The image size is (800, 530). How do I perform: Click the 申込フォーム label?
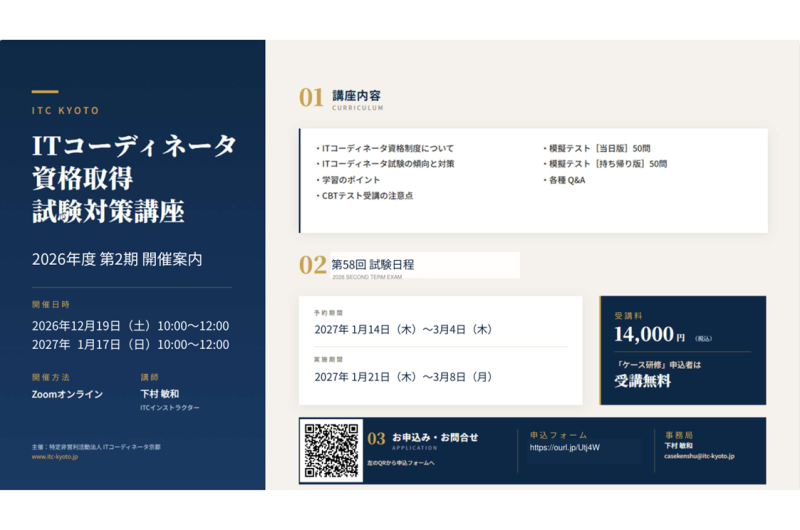coord(558,435)
